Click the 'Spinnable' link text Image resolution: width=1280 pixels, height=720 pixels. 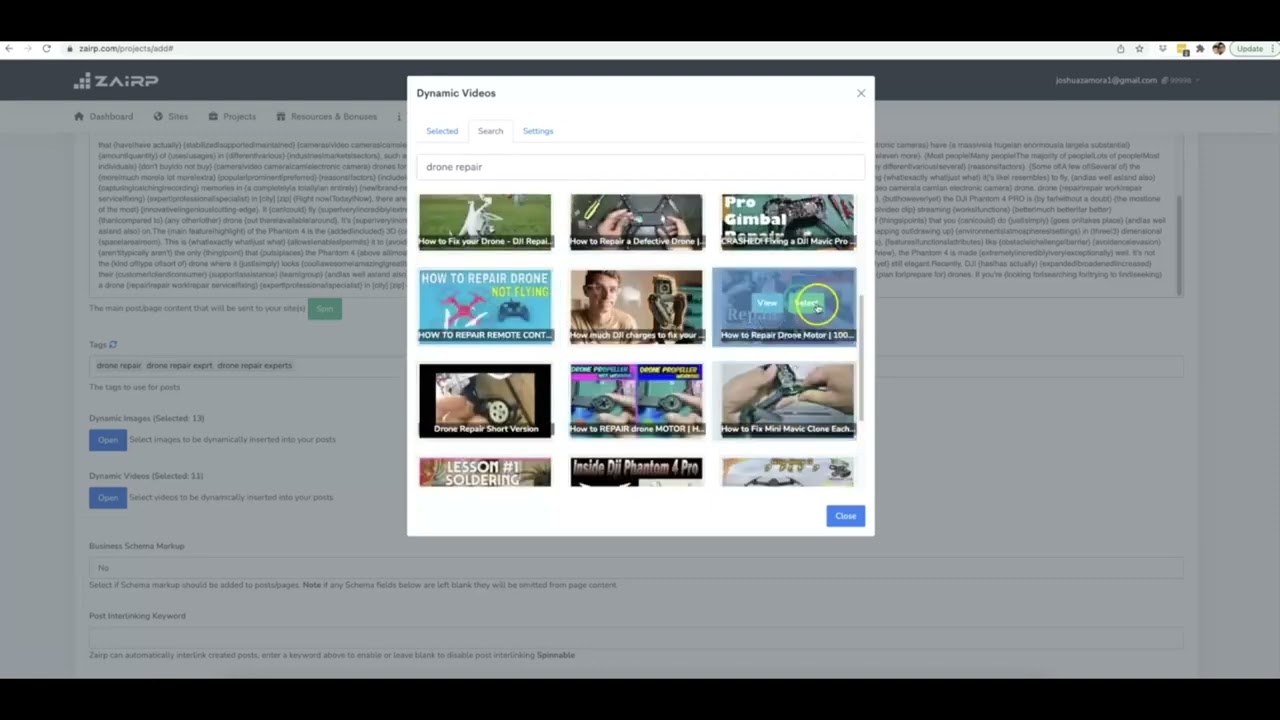click(x=556, y=655)
